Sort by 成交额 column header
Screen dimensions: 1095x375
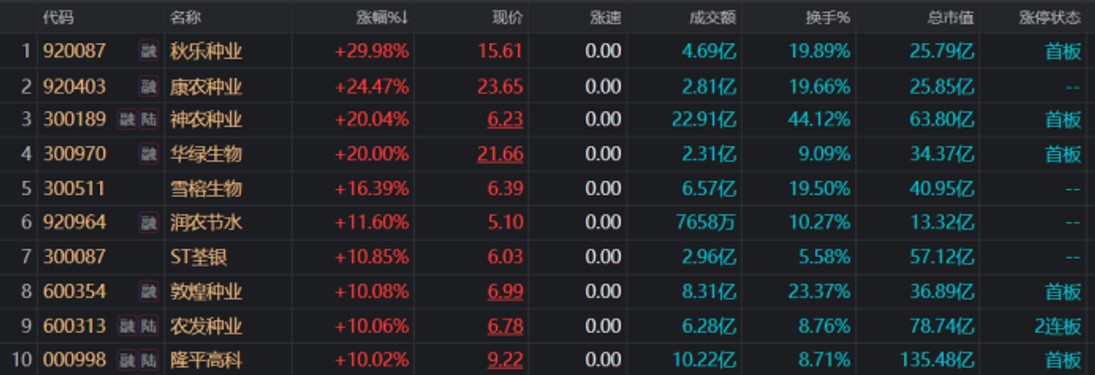point(713,17)
